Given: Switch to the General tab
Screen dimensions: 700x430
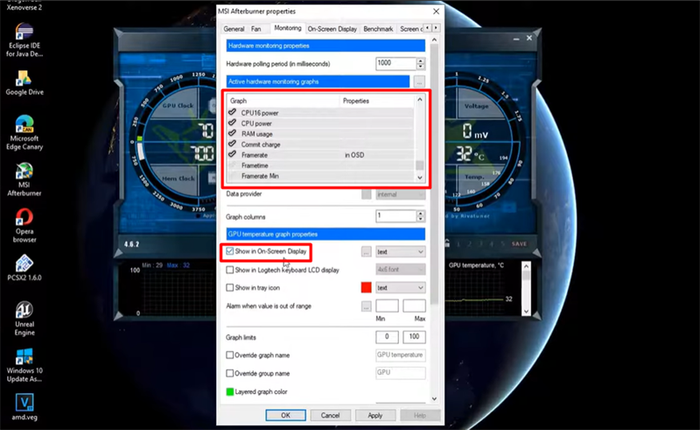Looking at the screenshot, I should pos(233,29).
